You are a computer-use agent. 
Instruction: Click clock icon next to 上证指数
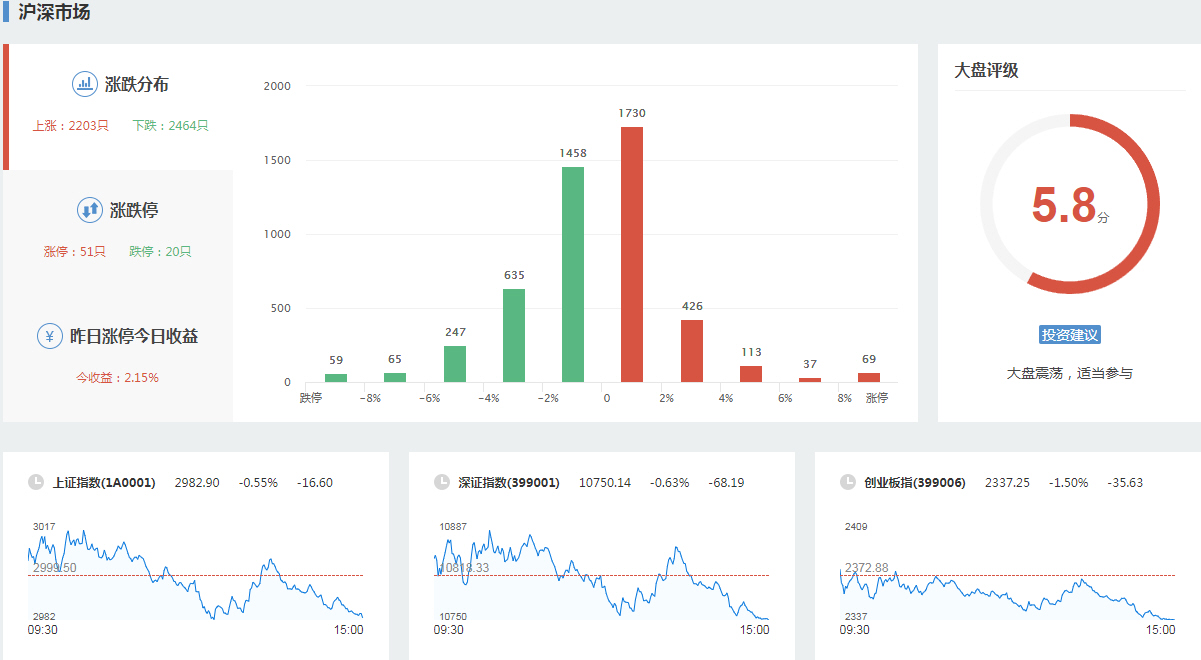click(36, 482)
